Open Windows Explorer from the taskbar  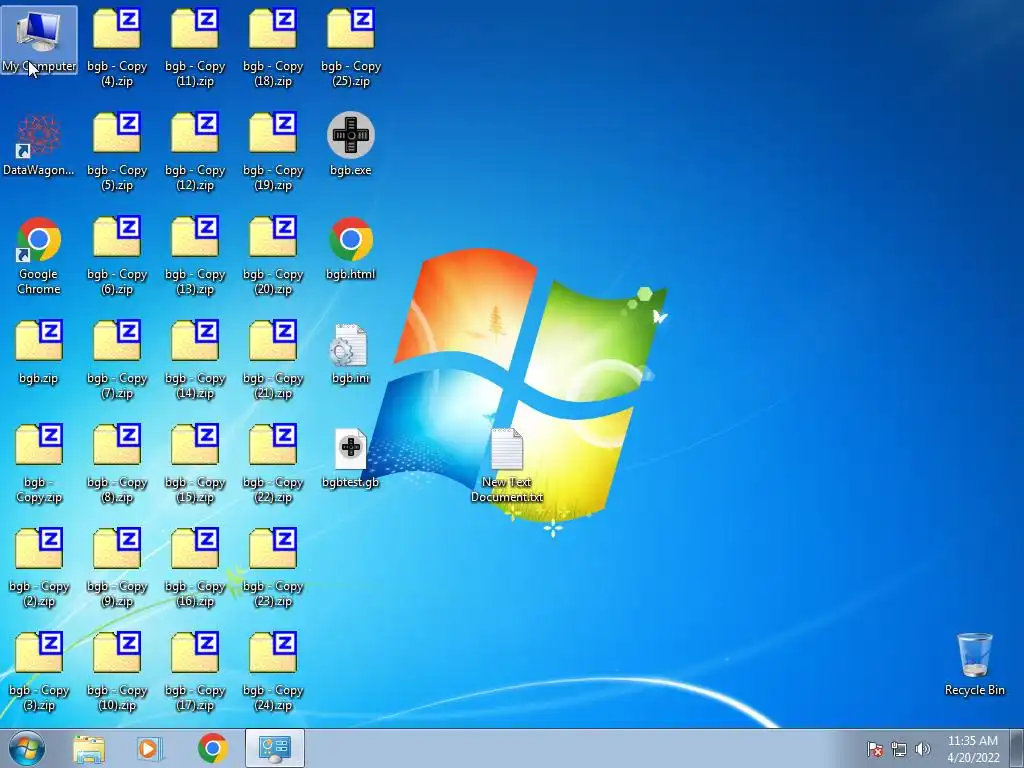[x=89, y=748]
